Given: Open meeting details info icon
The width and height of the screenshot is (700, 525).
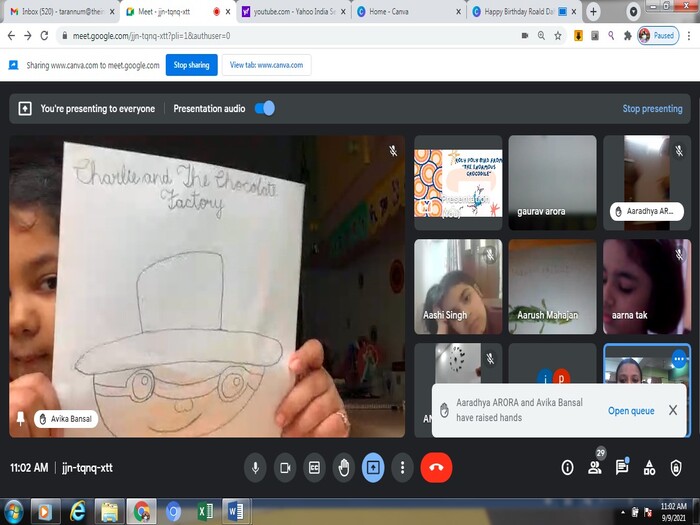Looking at the screenshot, I should pos(567,467).
